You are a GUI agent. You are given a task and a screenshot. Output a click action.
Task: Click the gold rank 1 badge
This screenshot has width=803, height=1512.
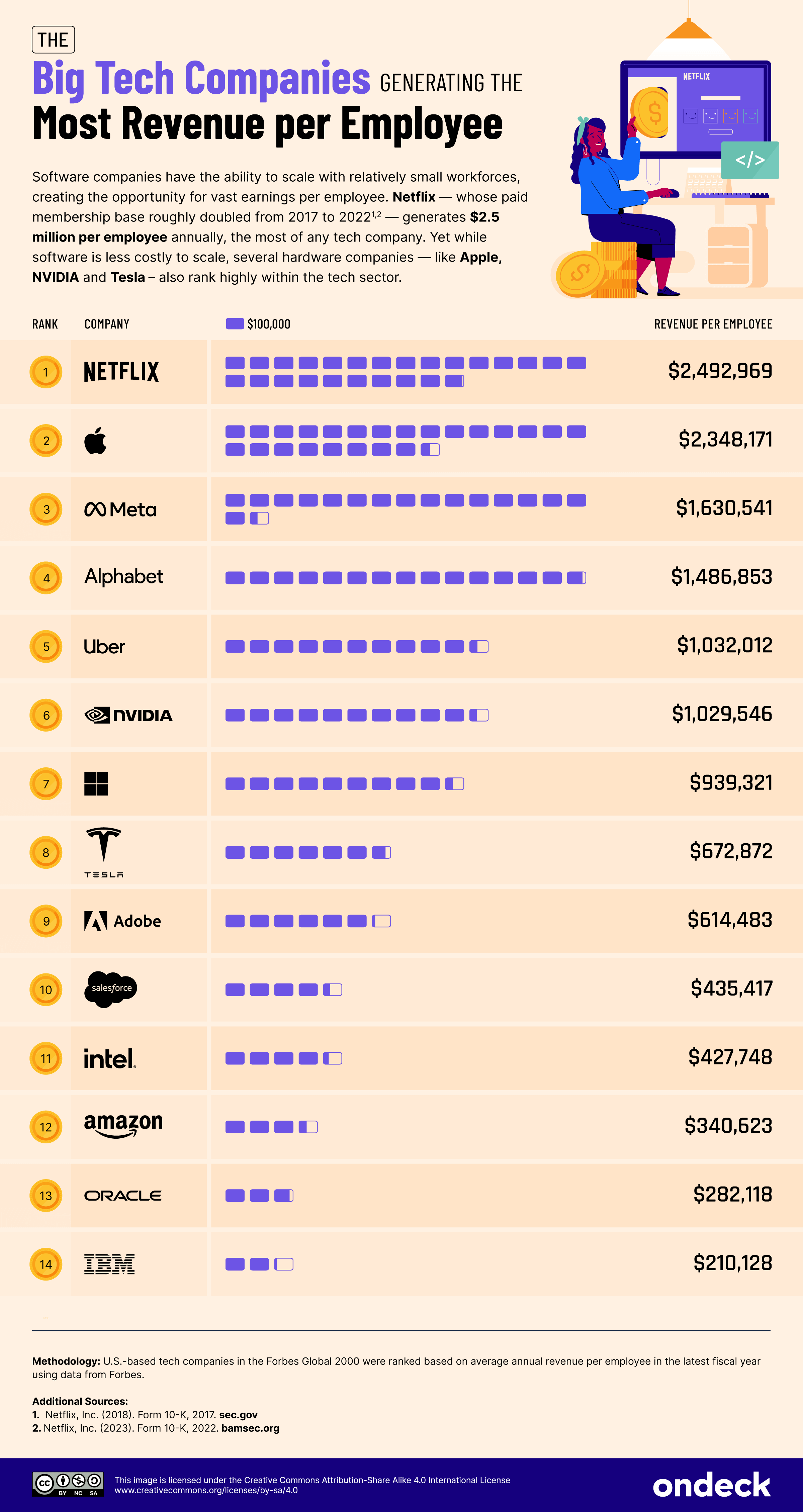tap(46, 372)
